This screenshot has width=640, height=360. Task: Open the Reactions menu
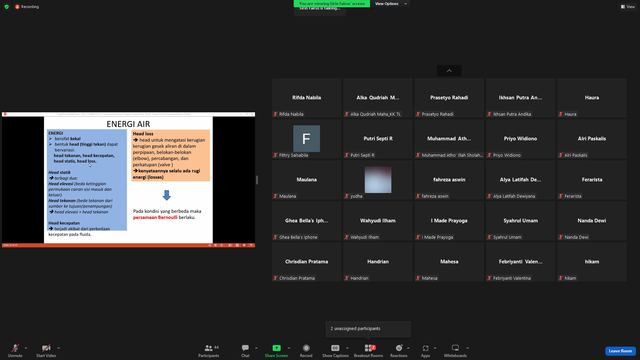pyautogui.click(x=399, y=350)
